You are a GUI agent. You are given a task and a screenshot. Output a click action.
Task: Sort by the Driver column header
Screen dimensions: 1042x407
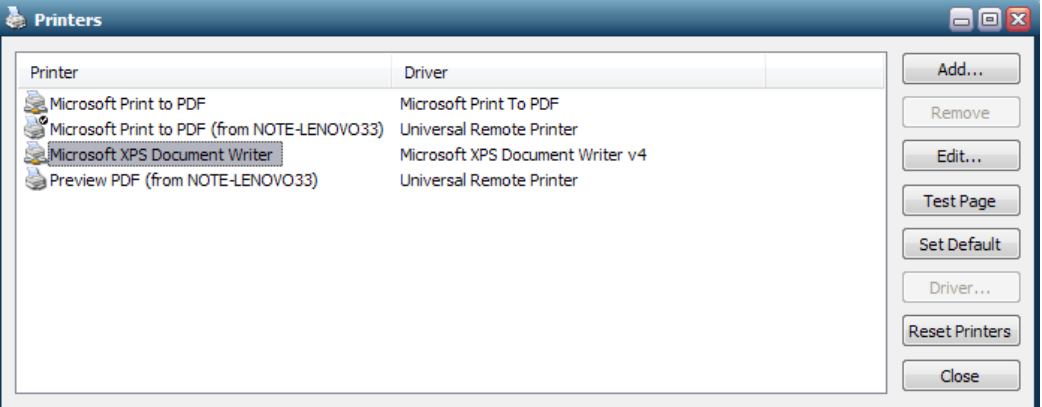[x=578, y=73]
